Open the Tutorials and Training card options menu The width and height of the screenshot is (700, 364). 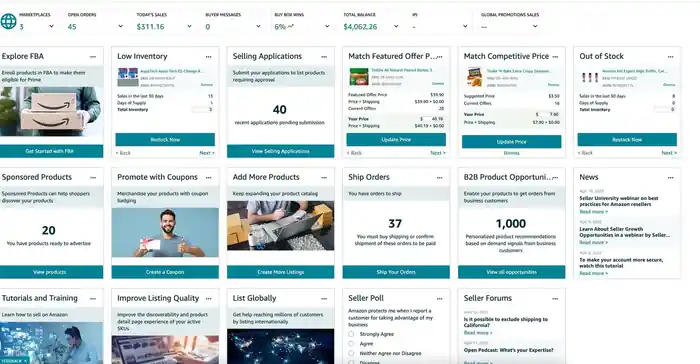(93, 299)
